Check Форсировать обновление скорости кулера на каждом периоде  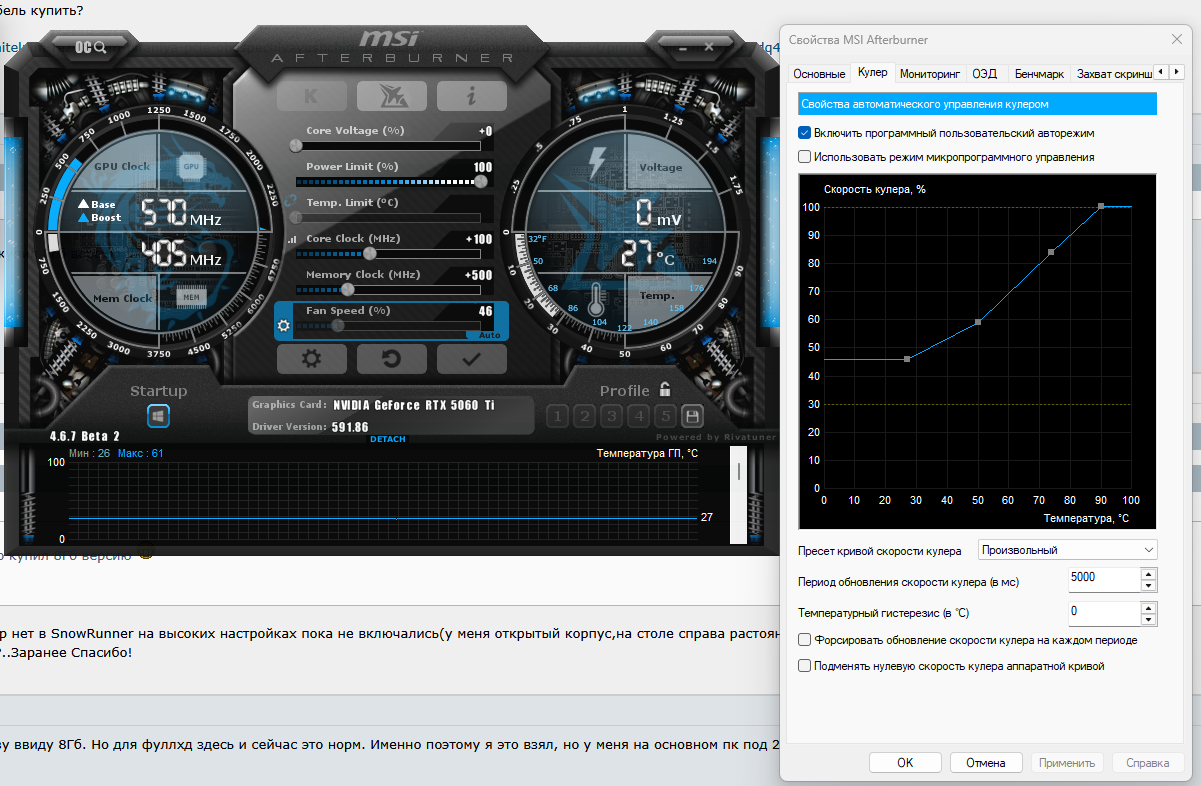[x=805, y=640]
